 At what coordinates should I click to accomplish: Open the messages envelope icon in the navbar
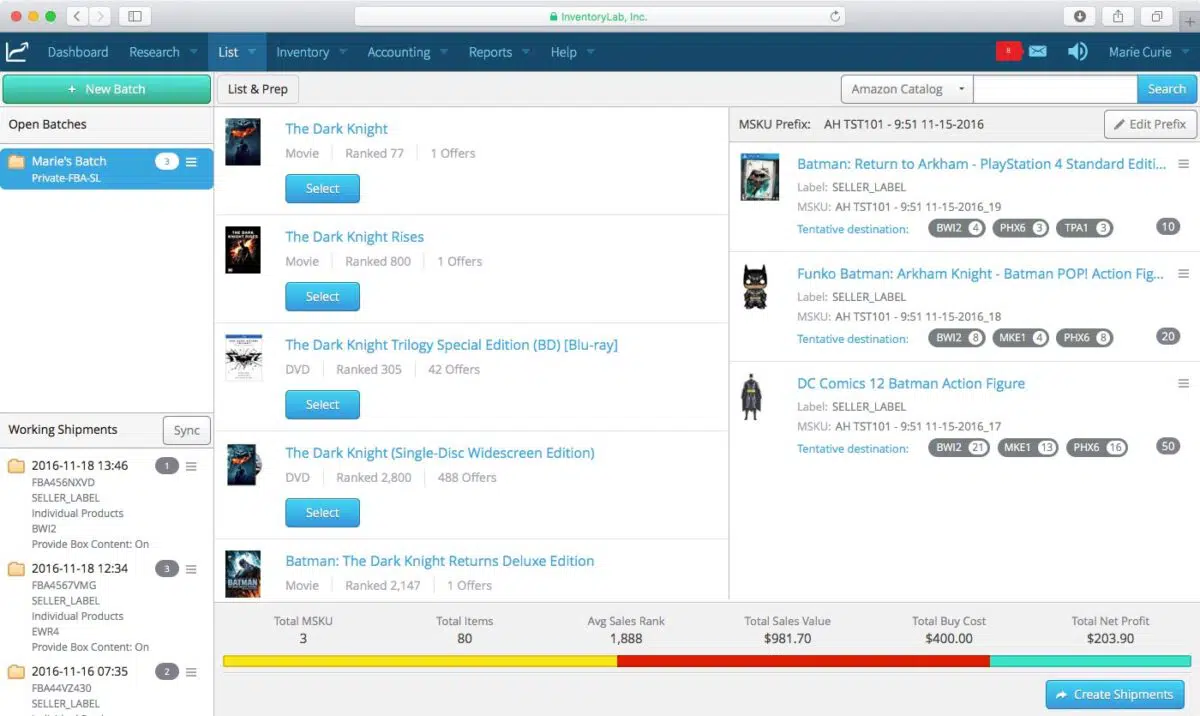click(1037, 51)
